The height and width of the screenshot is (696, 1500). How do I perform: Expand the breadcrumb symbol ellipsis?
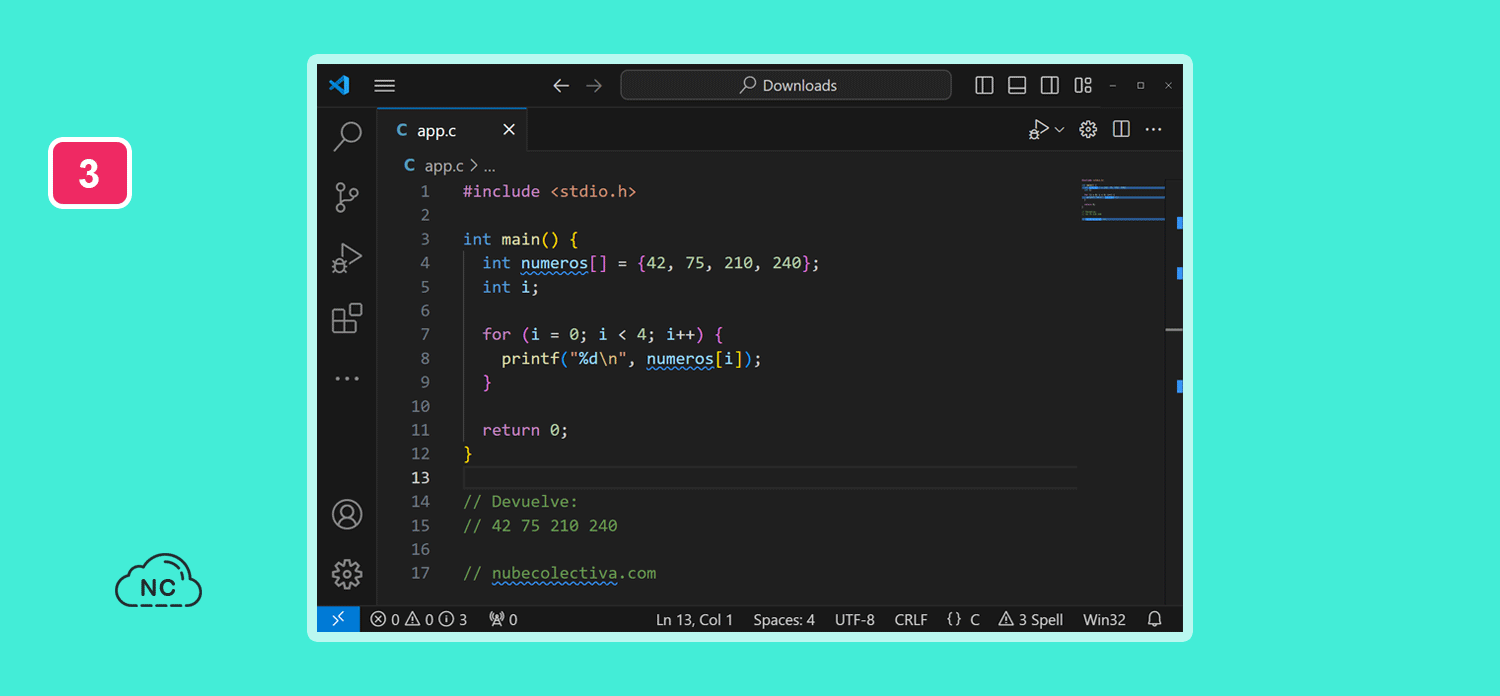489,167
